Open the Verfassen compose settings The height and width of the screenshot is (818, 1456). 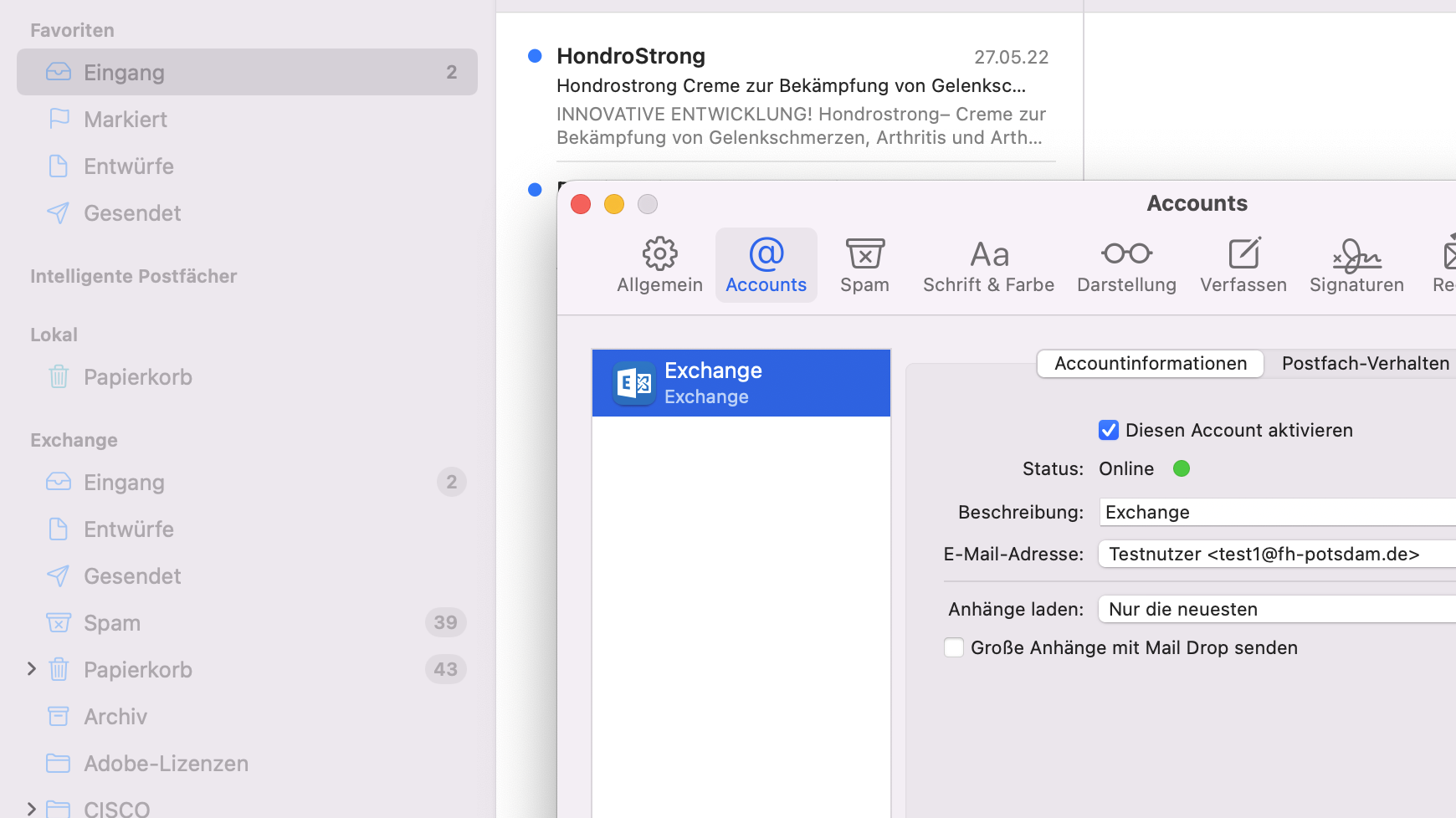tap(1243, 265)
